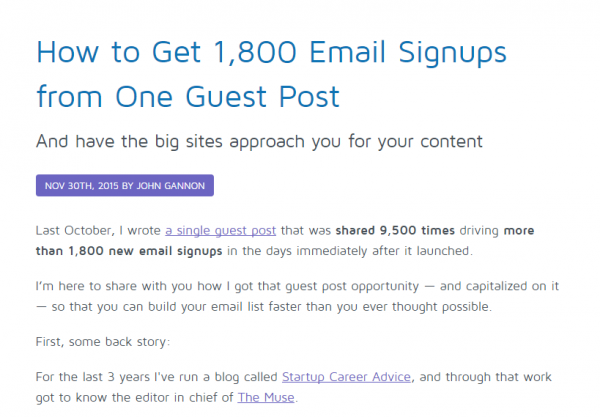Viewport: 600px width, 417px height.
Task: Click the subtitle about big sites approaching you
Action: 259,141
